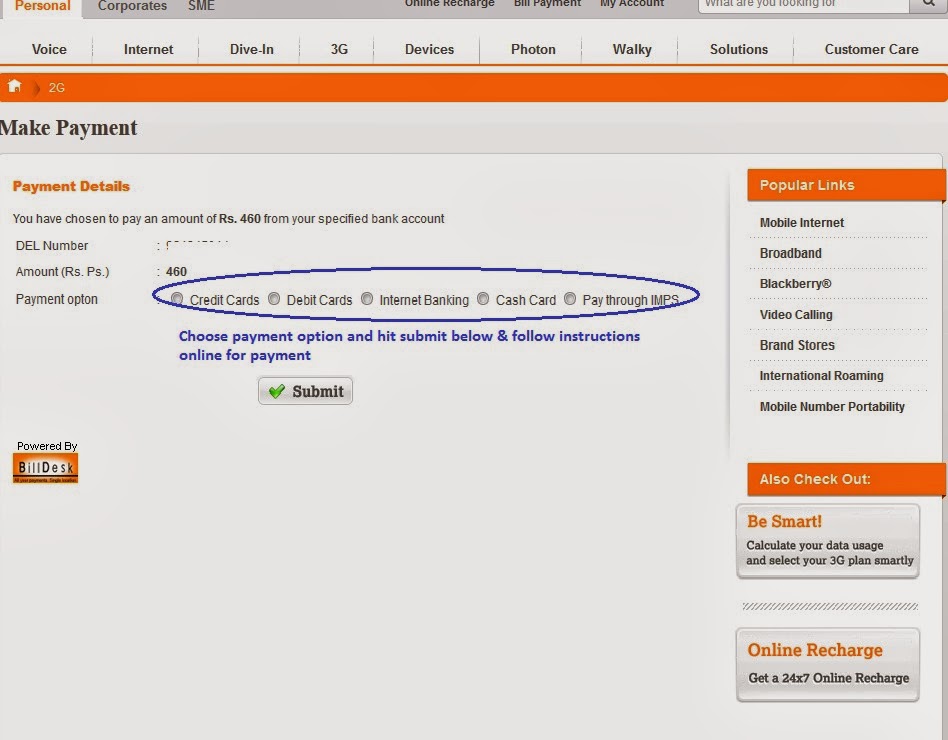Open the Broadband link under Popular Links
948x740 pixels.
tap(791, 253)
